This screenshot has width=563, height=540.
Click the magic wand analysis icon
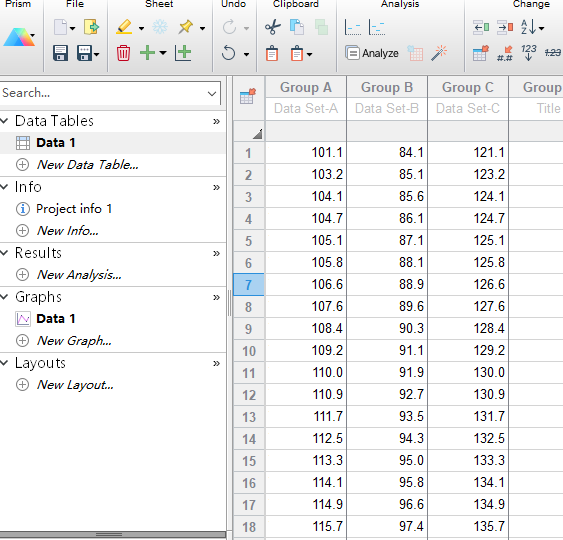coord(439,53)
